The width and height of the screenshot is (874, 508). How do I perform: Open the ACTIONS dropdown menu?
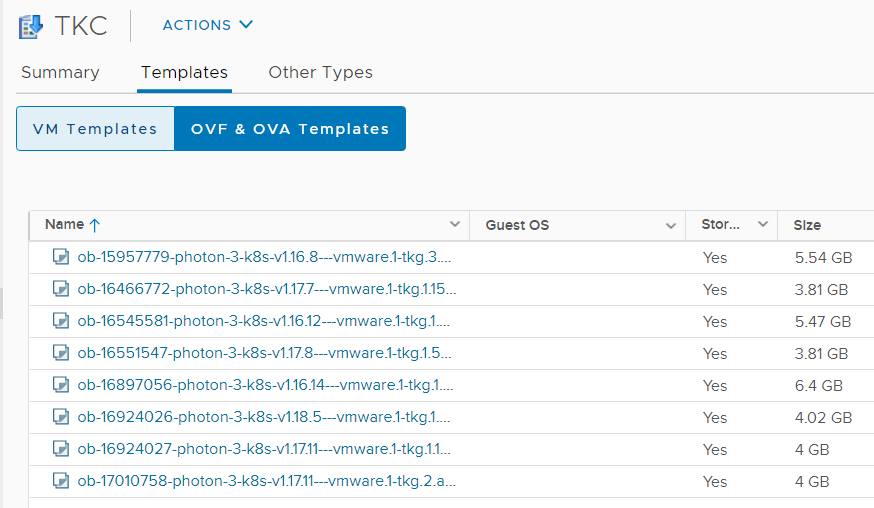pyautogui.click(x=207, y=25)
